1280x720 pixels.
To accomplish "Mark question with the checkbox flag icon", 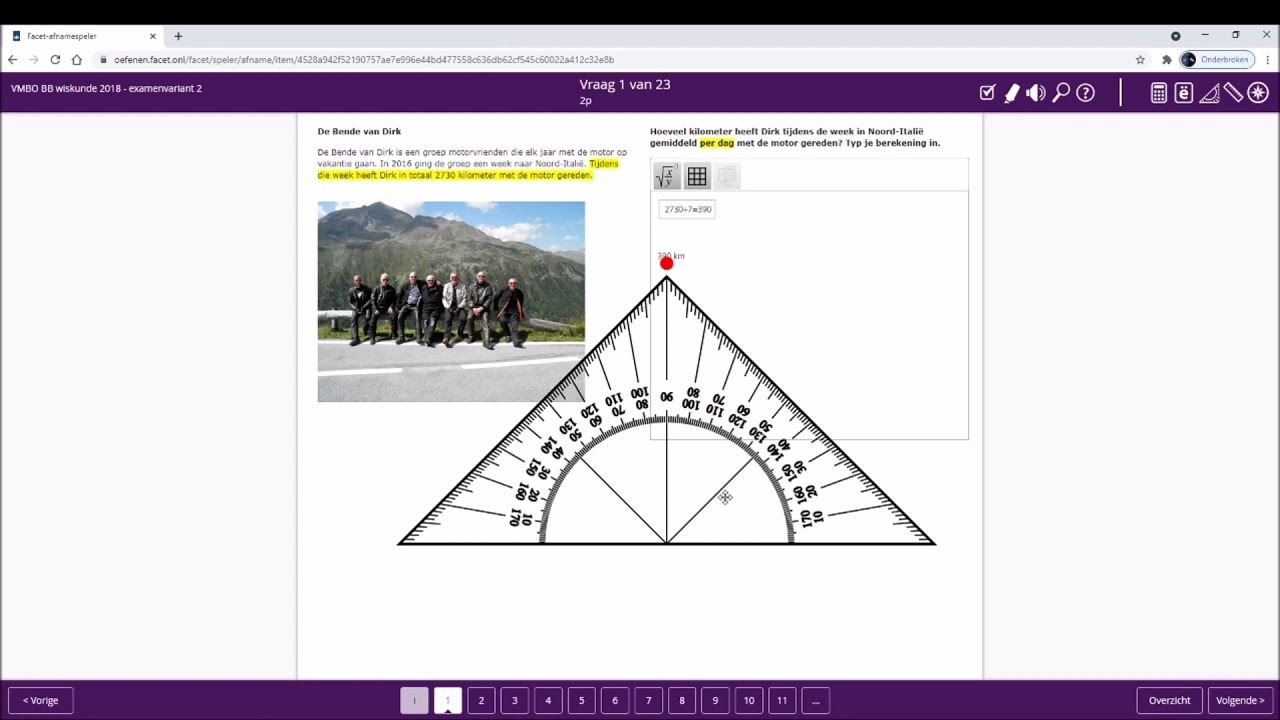I will [987, 93].
